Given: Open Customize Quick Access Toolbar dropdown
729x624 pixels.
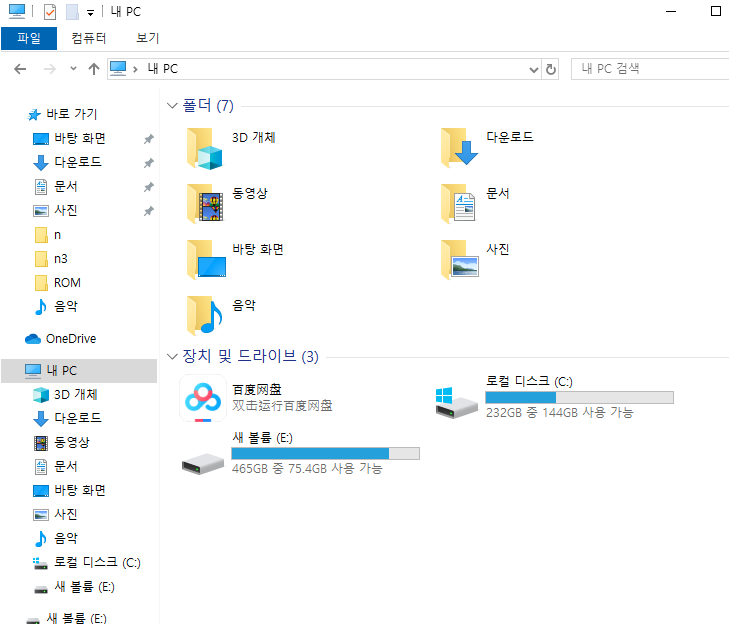Looking at the screenshot, I should point(90,13).
